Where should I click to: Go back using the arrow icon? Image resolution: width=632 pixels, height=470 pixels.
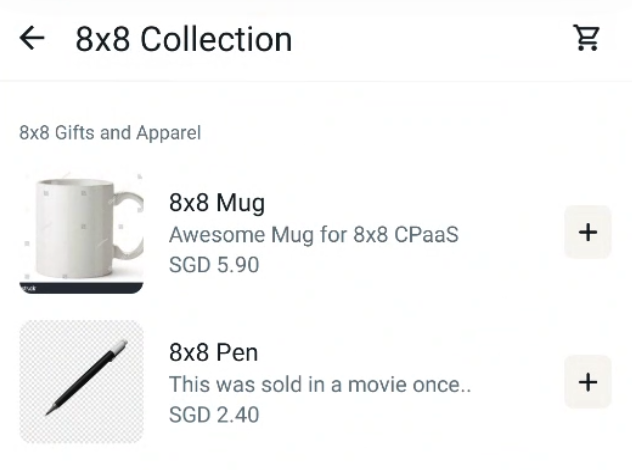pos(32,39)
